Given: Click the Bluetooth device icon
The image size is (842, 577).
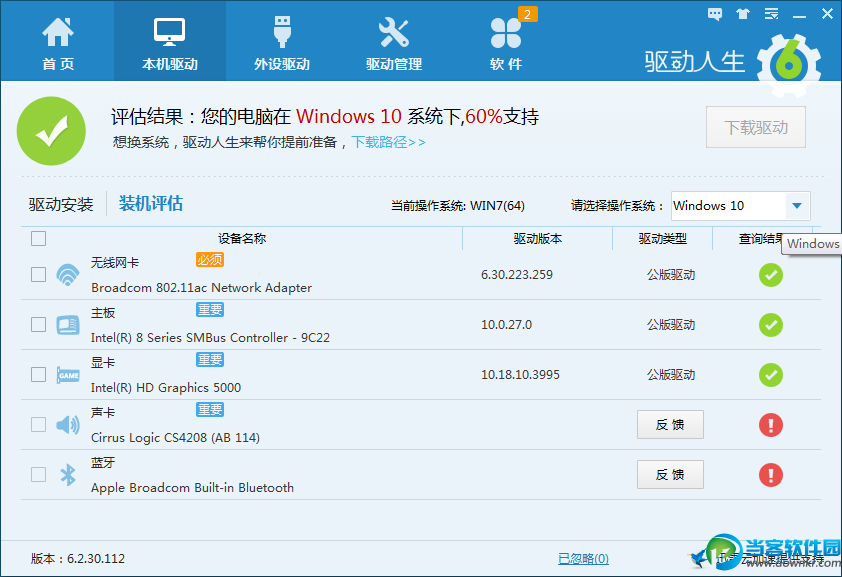Looking at the screenshot, I should click(68, 474).
